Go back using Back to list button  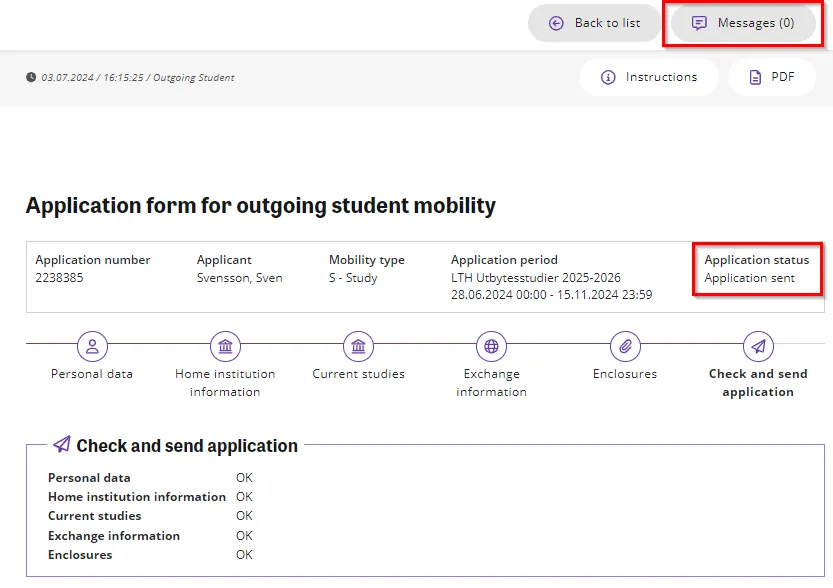(594, 23)
